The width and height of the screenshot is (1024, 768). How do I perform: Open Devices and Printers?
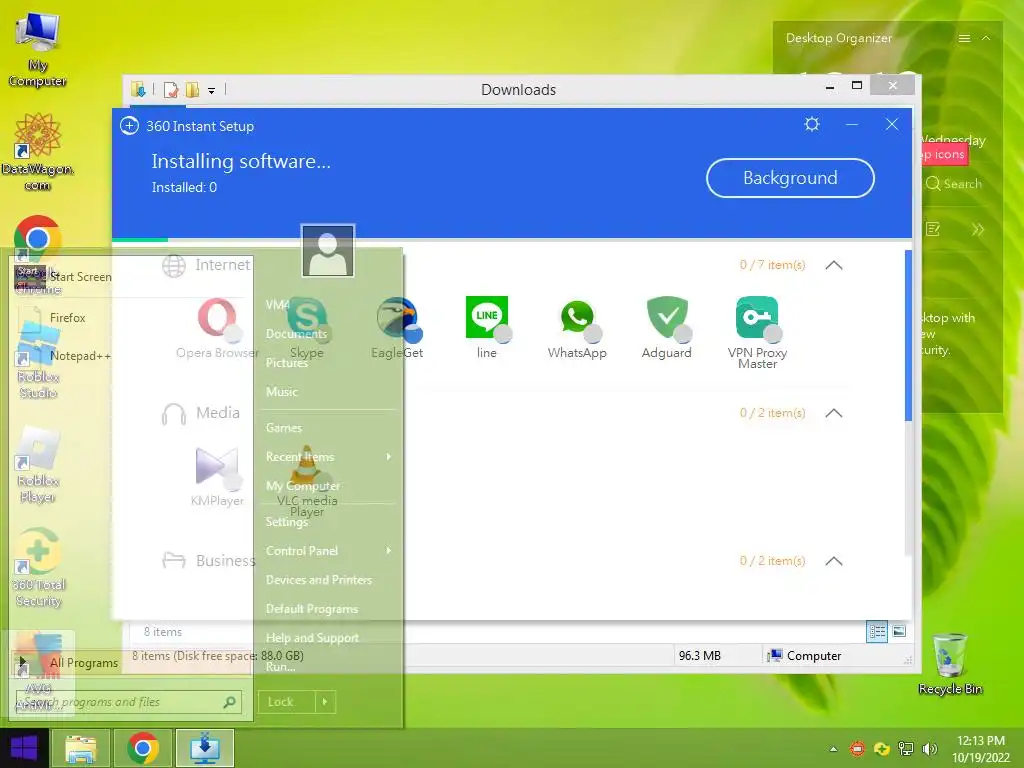coord(319,580)
